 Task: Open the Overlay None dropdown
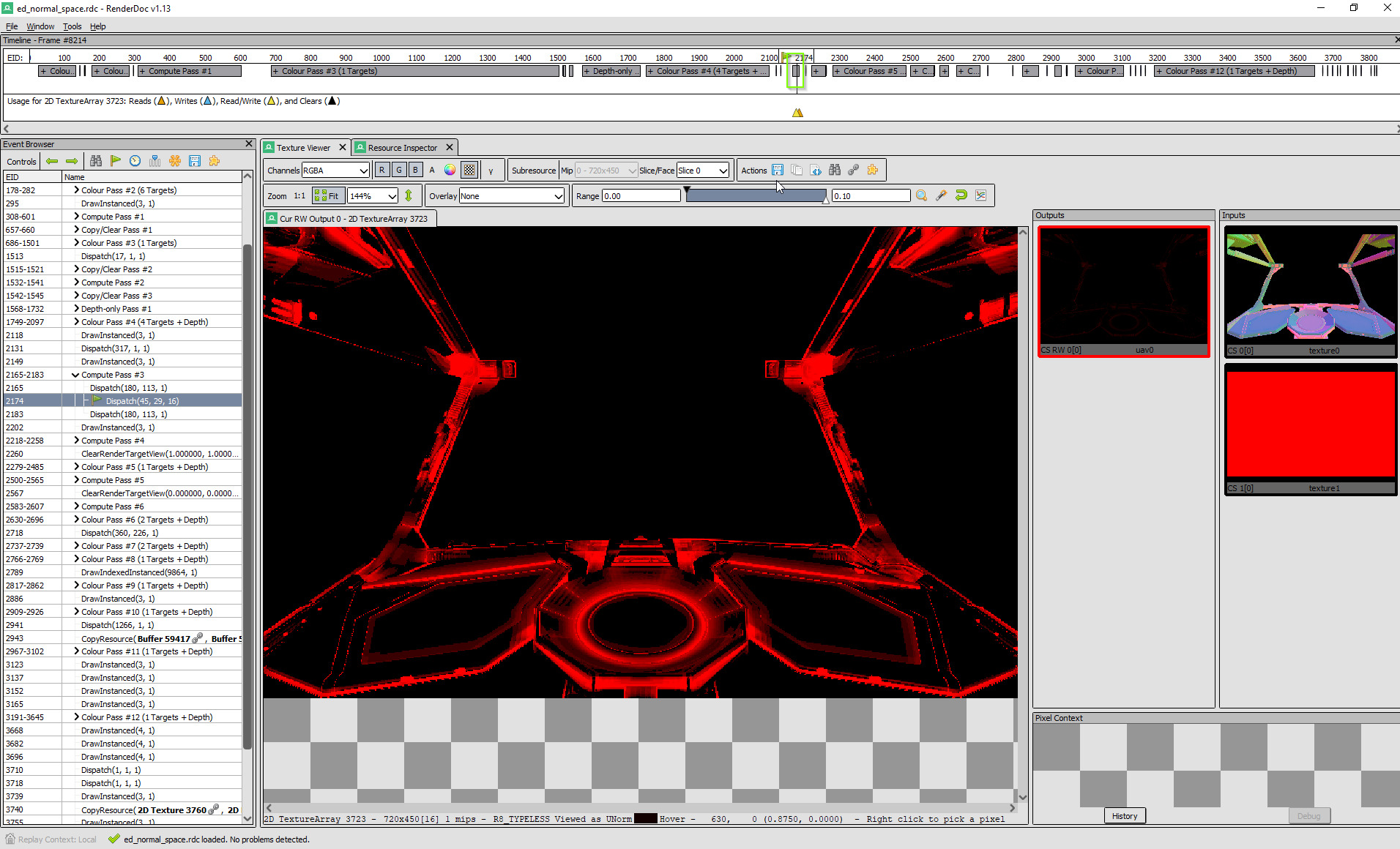tap(512, 195)
